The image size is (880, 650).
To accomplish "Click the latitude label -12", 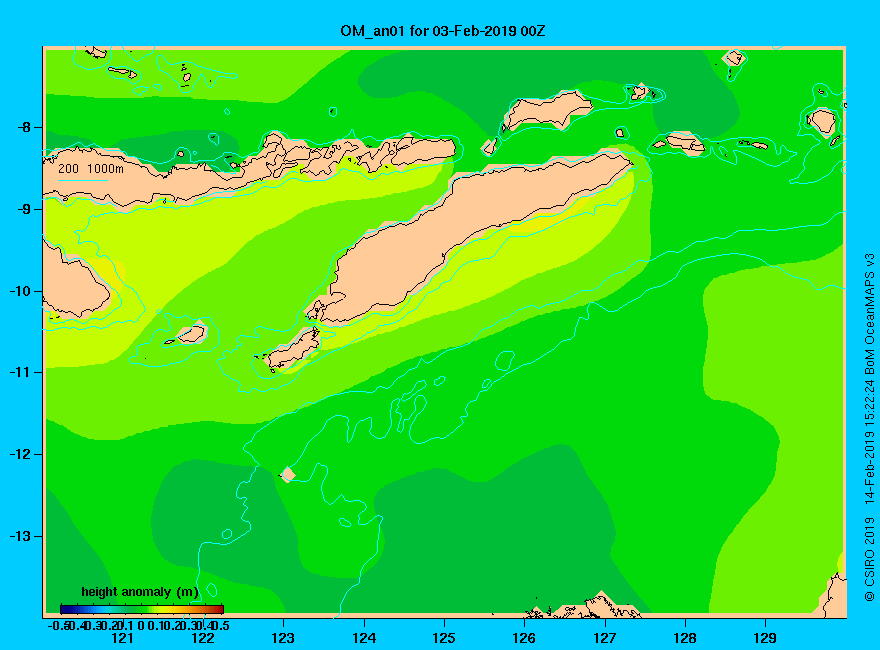I will click(20, 454).
